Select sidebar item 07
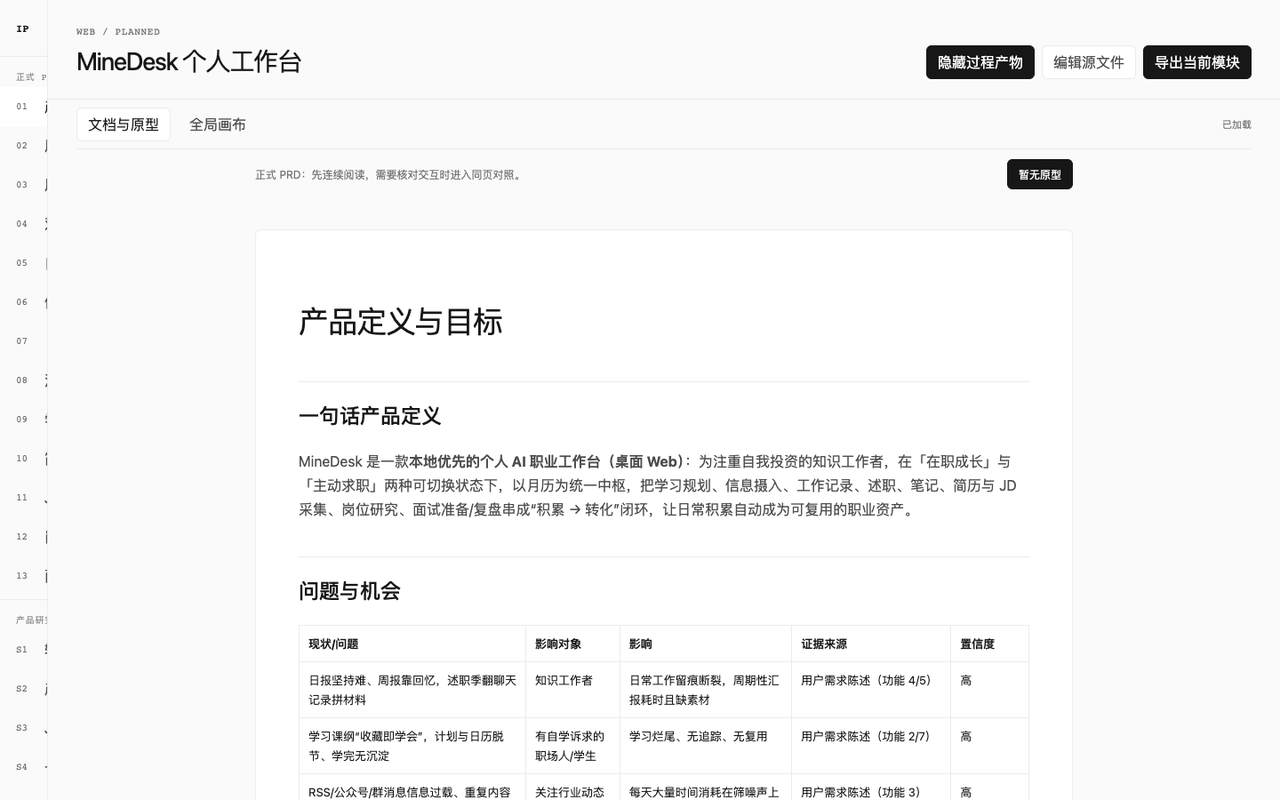The height and width of the screenshot is (800, 1280). (24, 340)
